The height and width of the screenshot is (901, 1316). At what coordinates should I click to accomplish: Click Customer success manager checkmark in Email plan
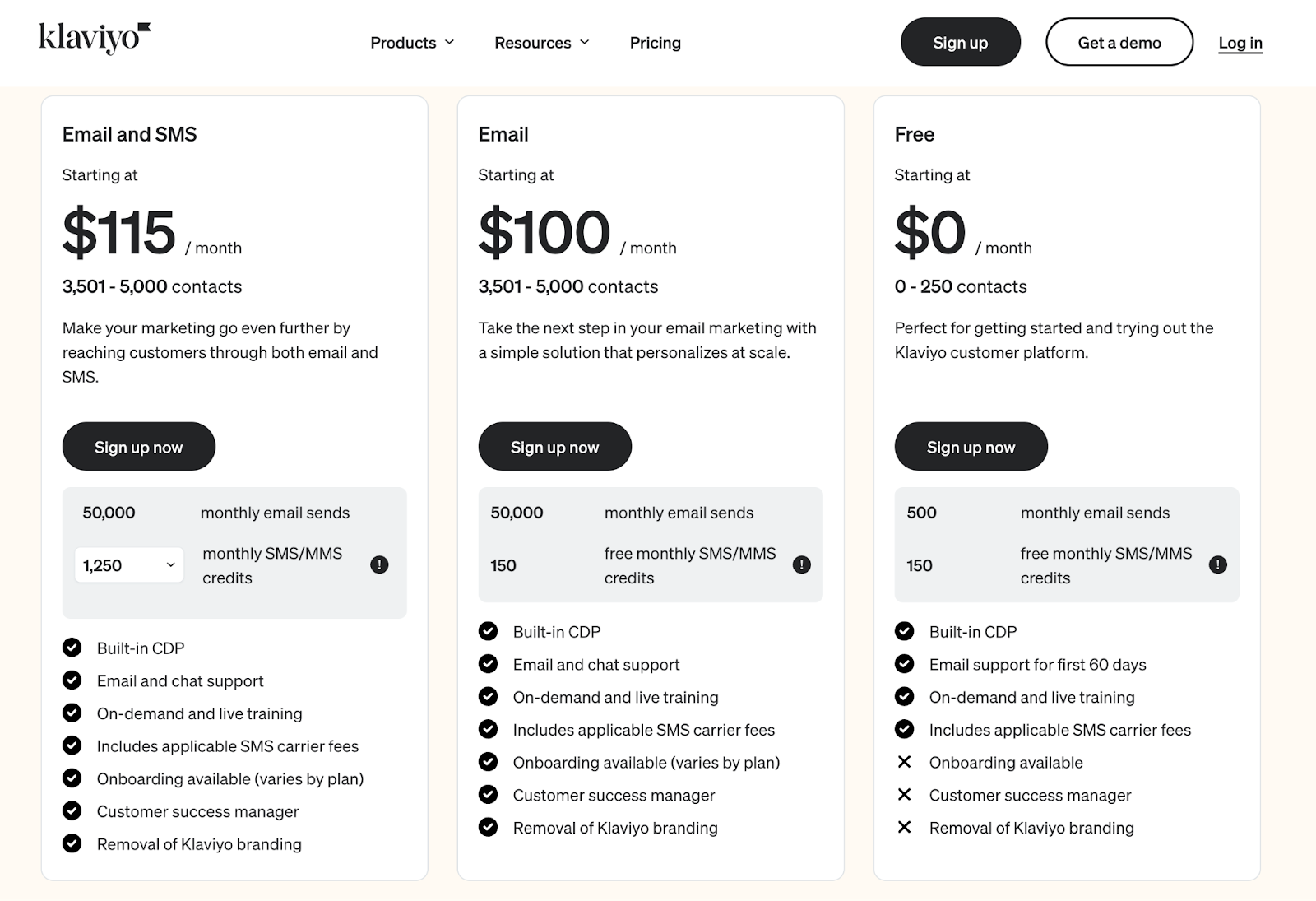(489, 795)
